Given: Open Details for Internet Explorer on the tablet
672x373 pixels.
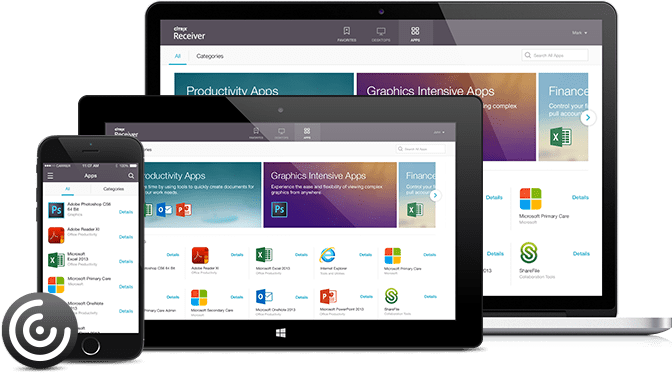Looking at the screenshot, I should [x=366, y=255].
